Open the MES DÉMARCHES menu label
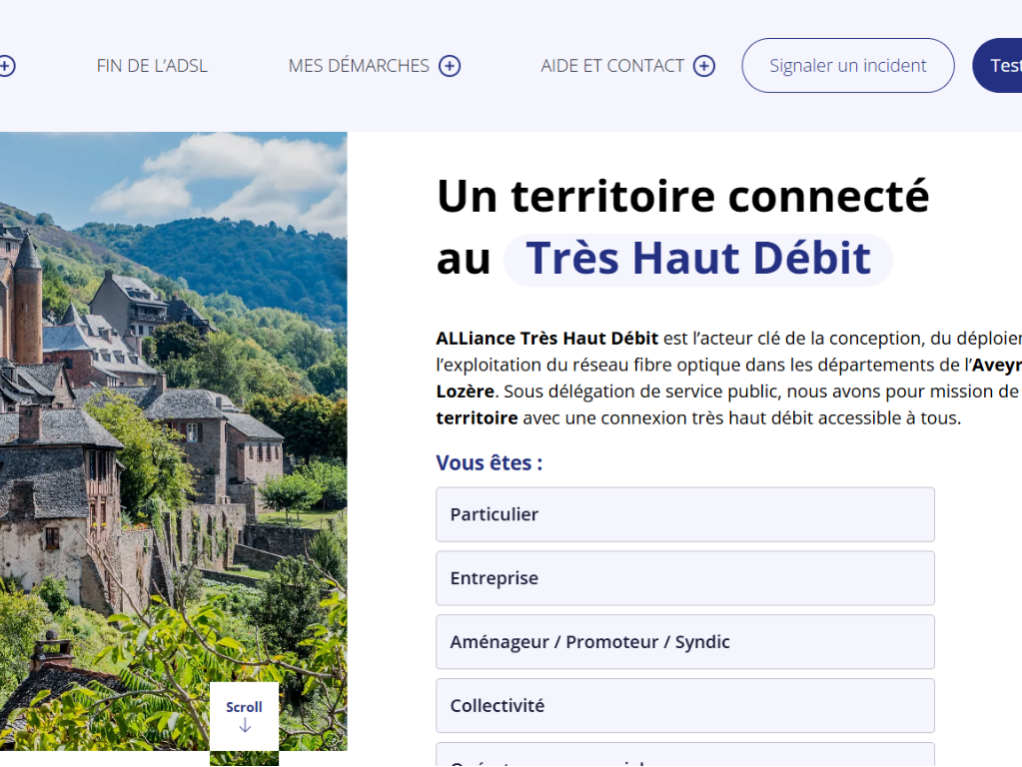This screenshot has width=1022, height=767. [x=358, y=66]
